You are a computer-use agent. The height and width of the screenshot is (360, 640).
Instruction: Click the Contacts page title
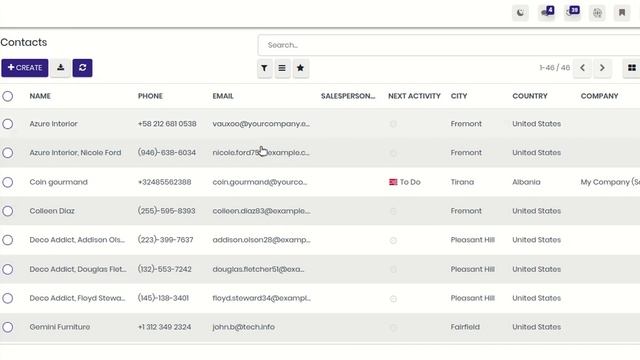(24, 42)
